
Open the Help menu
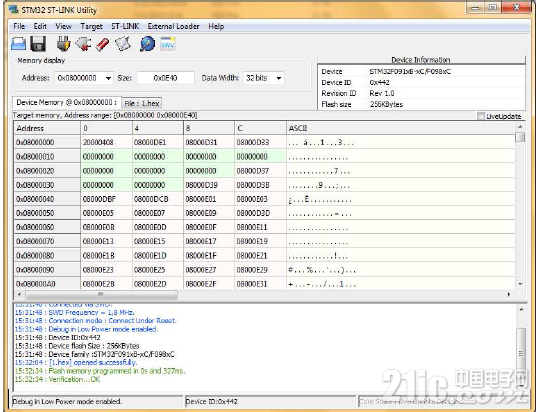click(x=216, y=26)
